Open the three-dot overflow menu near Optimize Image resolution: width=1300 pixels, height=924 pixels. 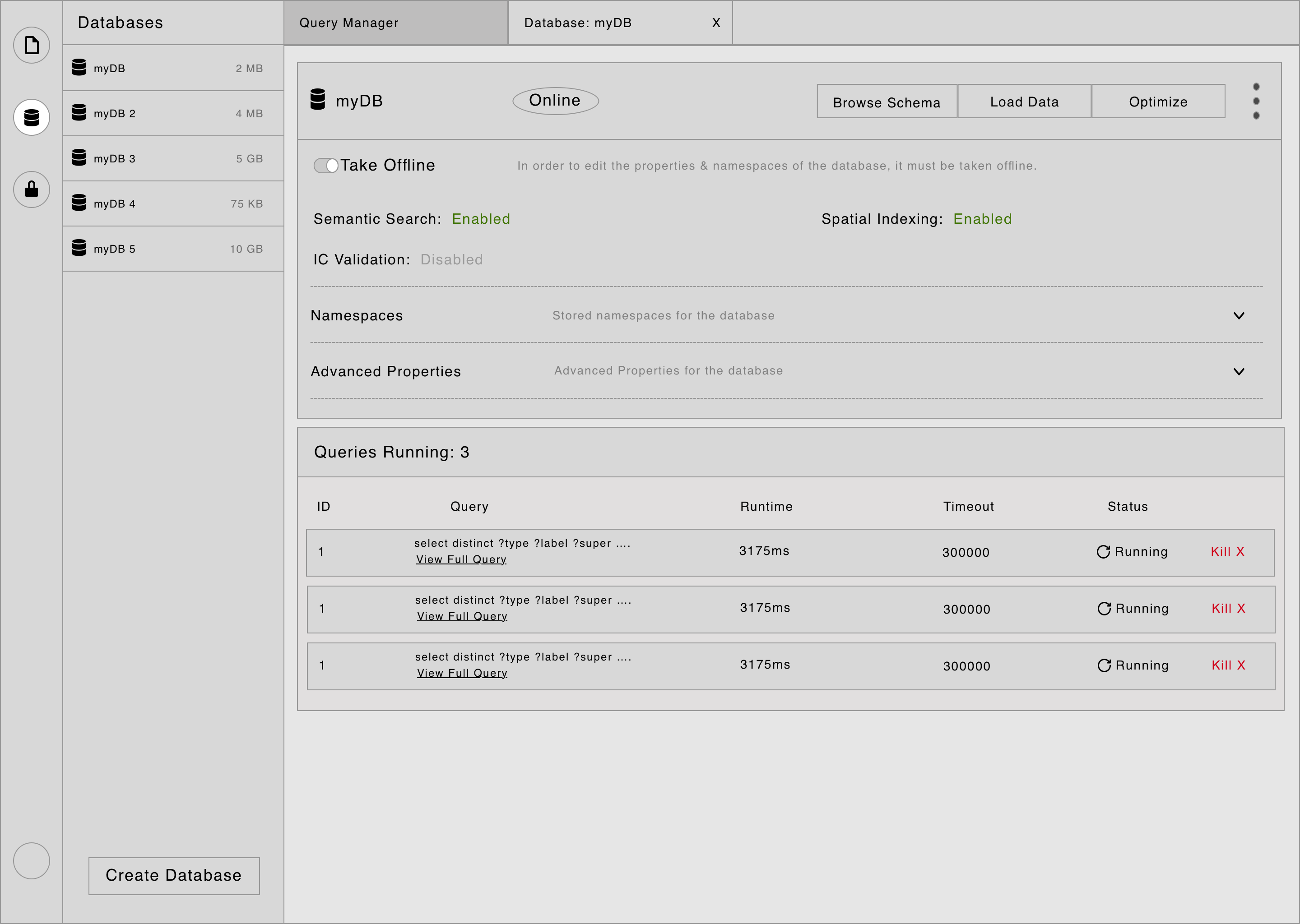(1256, 101)
